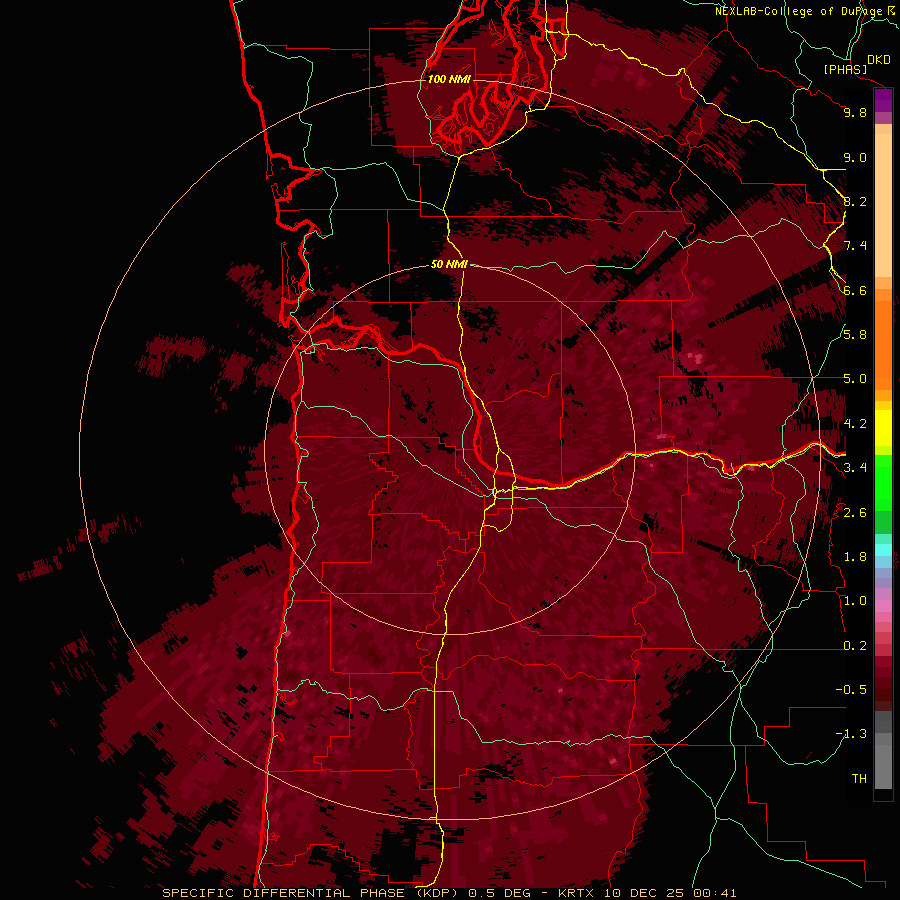Click the yellow segment of the color bar
This screenshot has height=900, width=900.
click(x=883, y=428)
